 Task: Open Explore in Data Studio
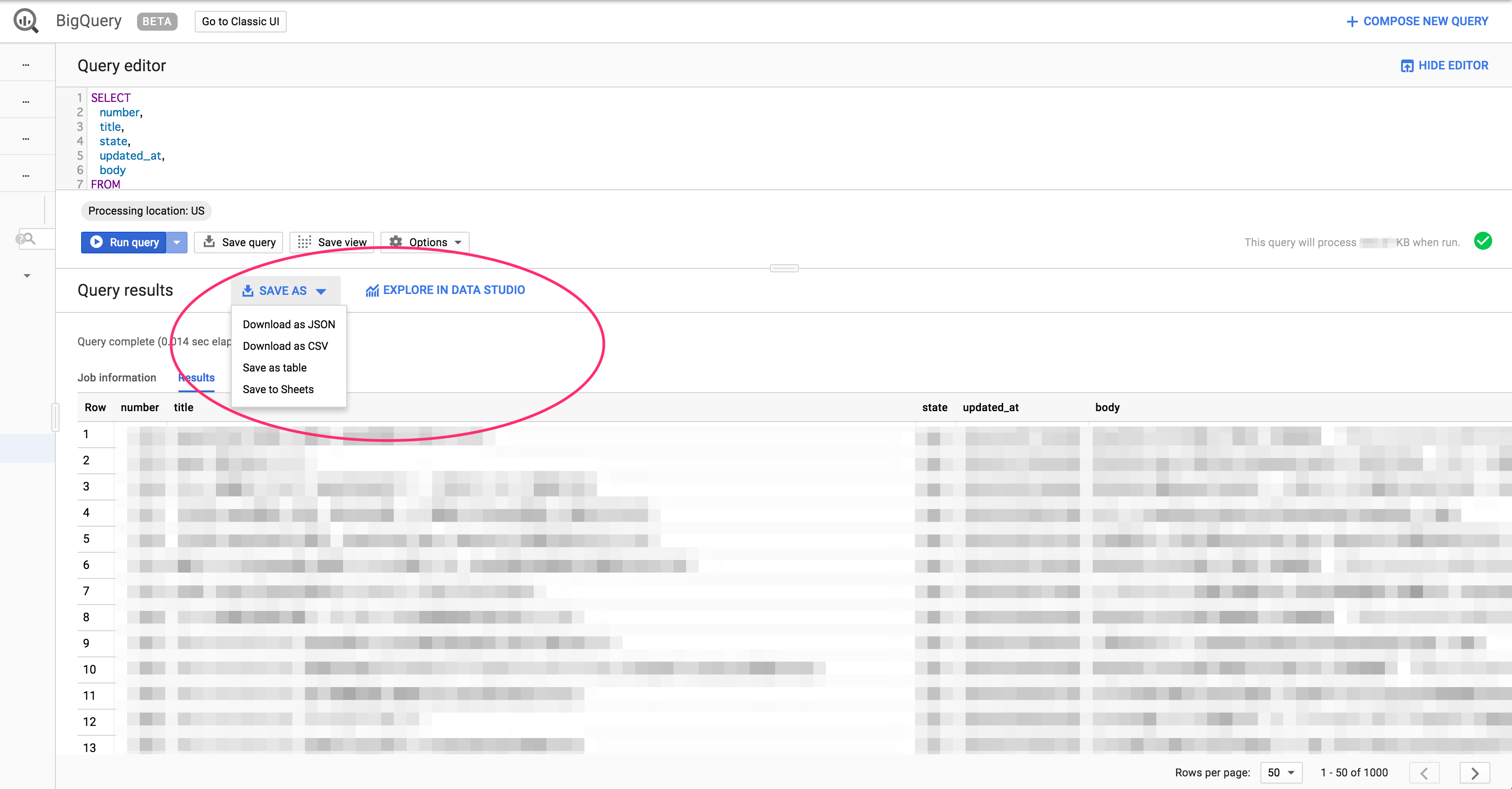pyautogui.click(x=445, y=290)
